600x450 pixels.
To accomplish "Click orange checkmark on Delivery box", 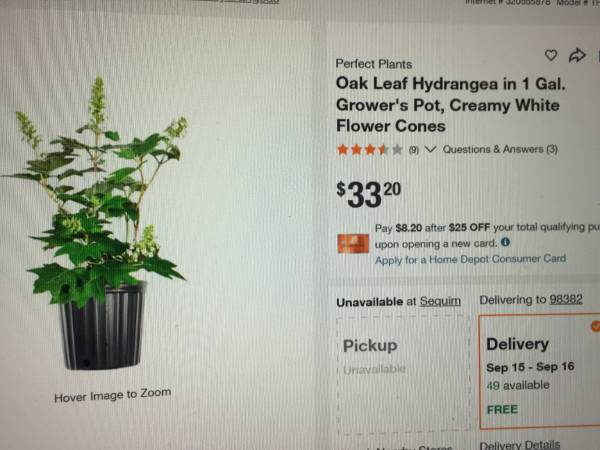I will (x=595, y=326).
